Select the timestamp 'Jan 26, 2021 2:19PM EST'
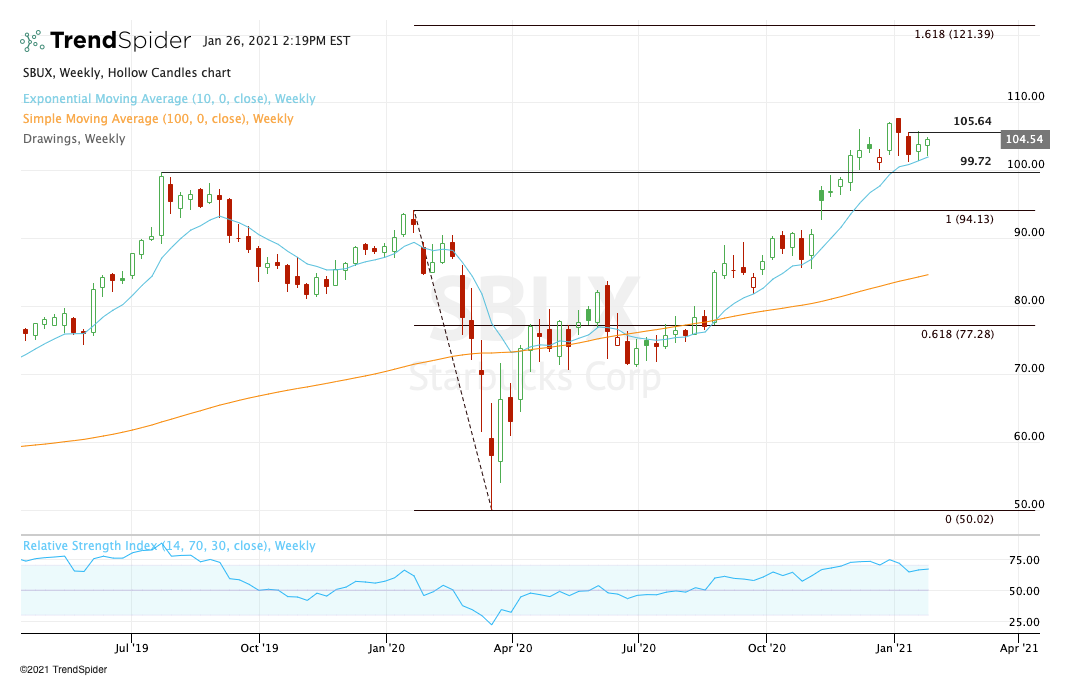 (x=276, y=41)
